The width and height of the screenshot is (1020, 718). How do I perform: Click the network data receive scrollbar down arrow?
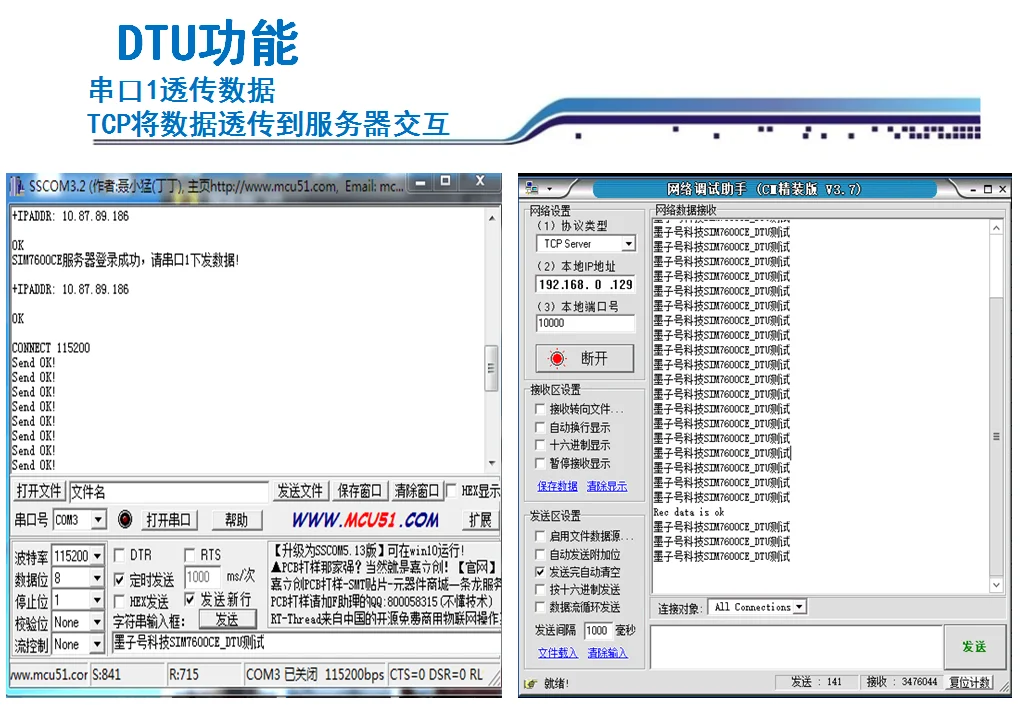(x=996, y=585)
